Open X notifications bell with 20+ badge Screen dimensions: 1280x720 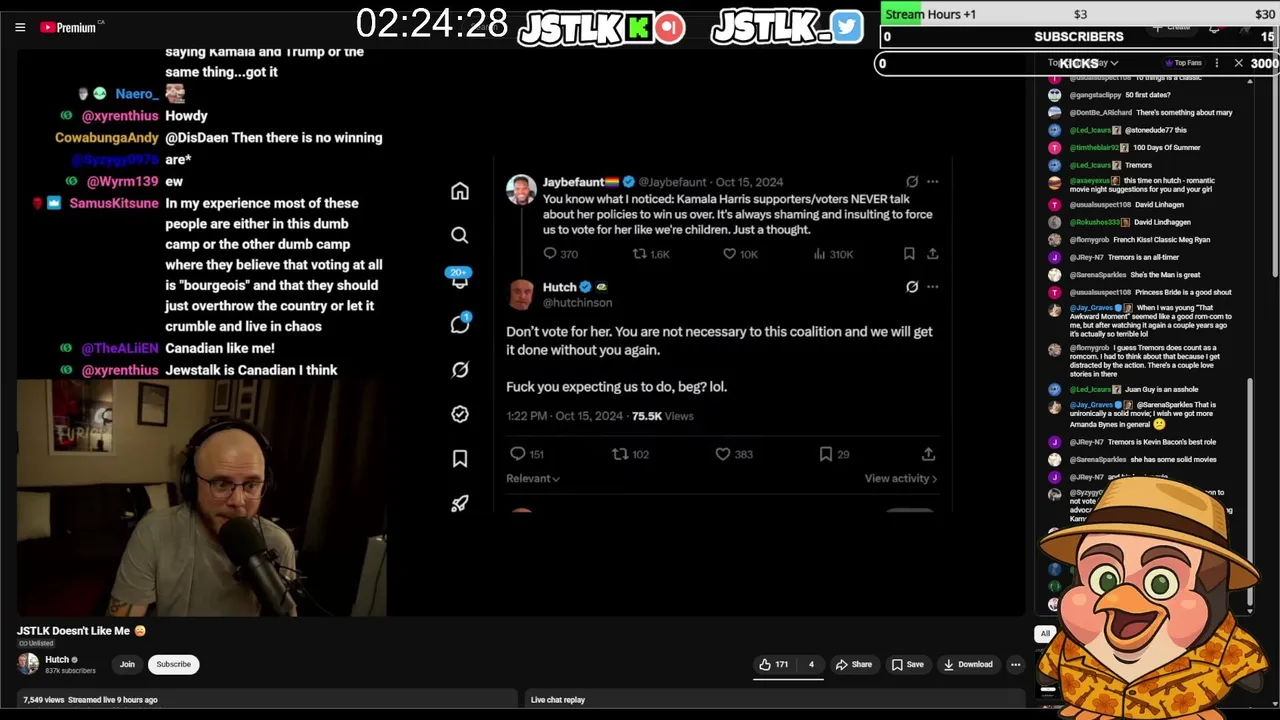tap(459, 279)
